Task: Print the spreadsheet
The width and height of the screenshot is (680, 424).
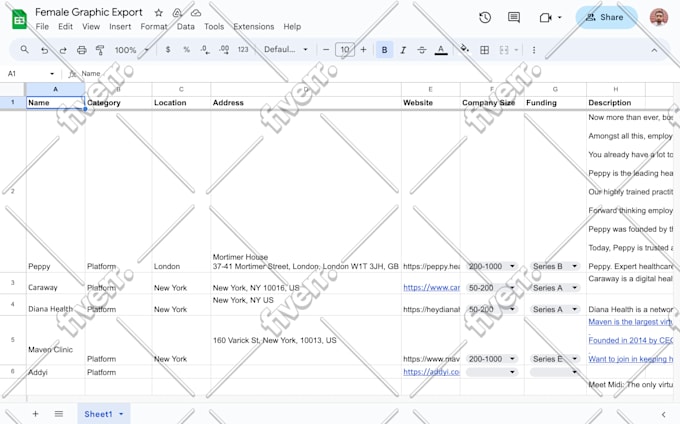Action: coord(82,50)
